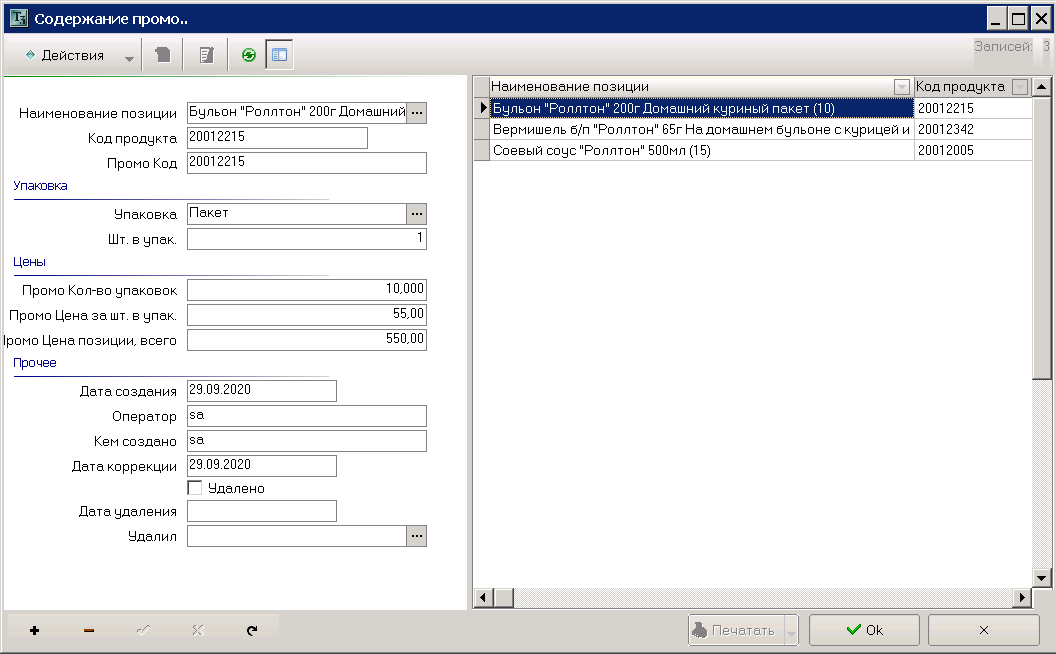
Task: Click the total promo price field 550,00
Action: point(307,339)
